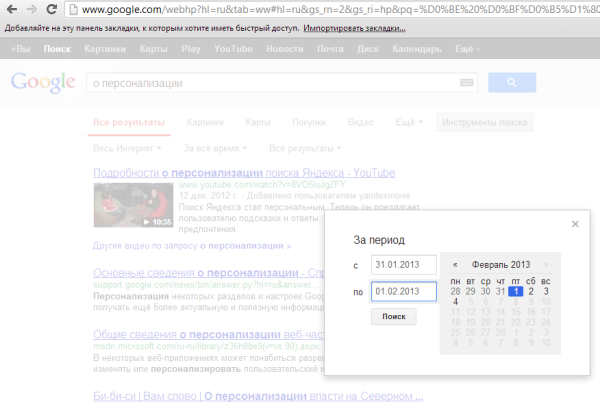This screenshot has height=402, width=600.
Task: Open +Вы in Google bar
Action: pos(21,49)
